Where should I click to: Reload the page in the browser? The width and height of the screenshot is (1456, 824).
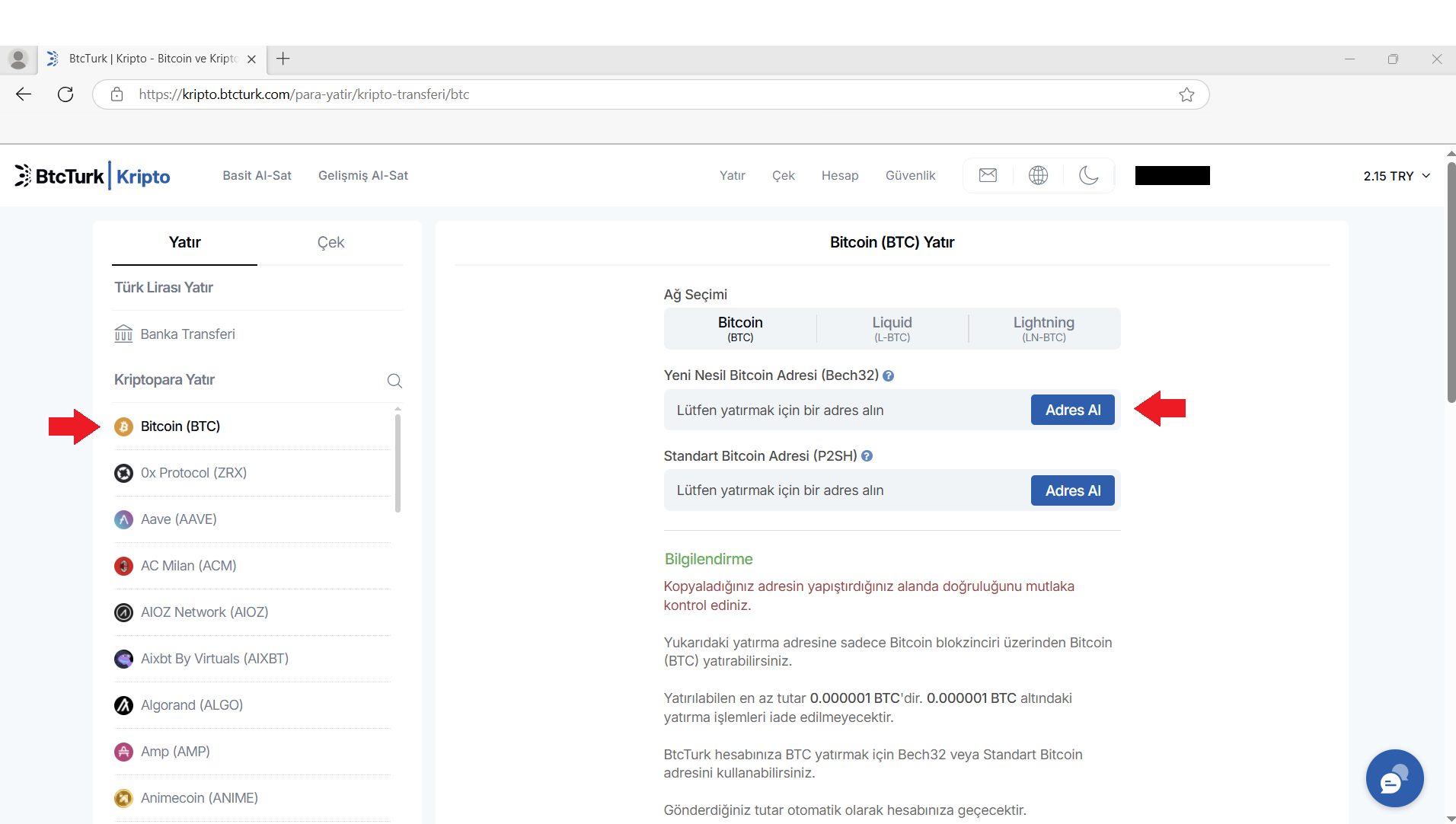coord(65,94)
